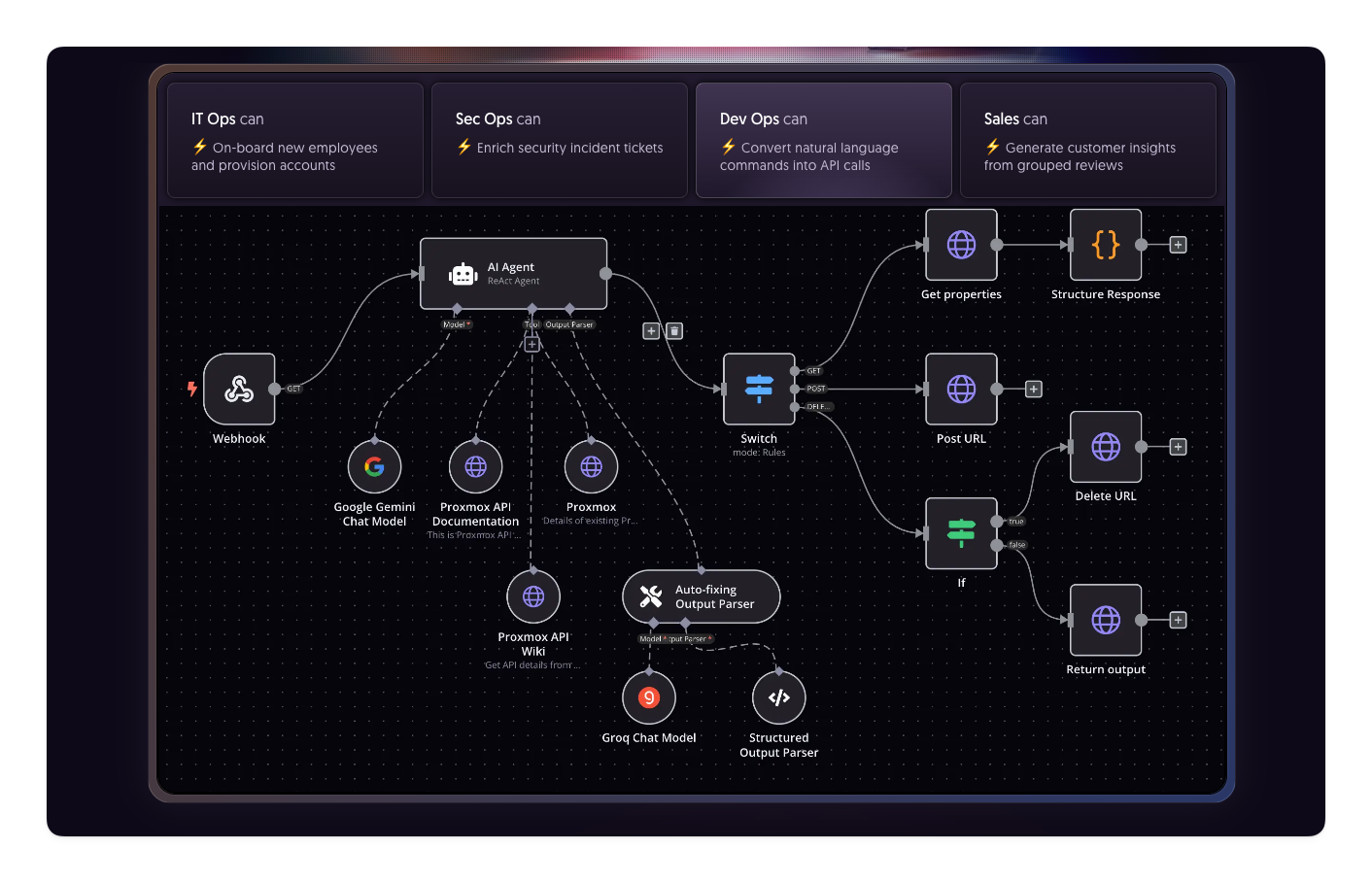The image size is (1372, 883).
Task: Open the Proxmox API Wiki tool node
Action: point(533,596)
